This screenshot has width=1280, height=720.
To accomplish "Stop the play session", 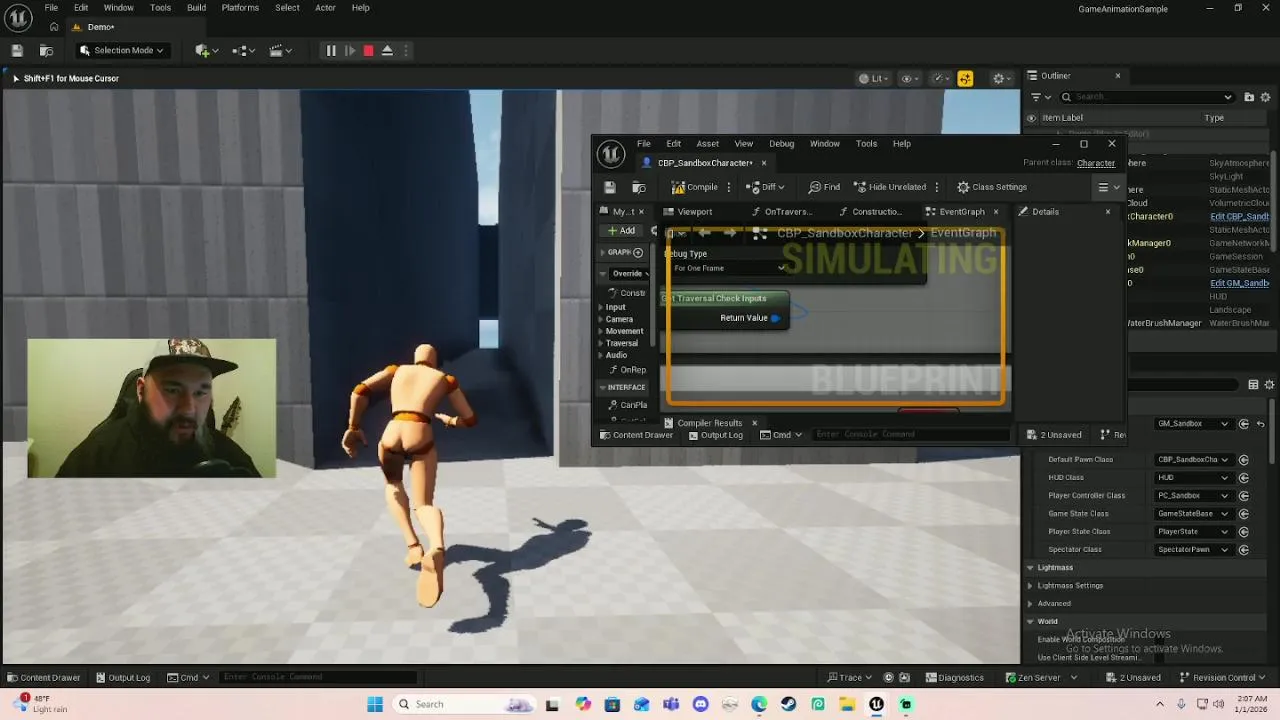I will tap(368, 50).
